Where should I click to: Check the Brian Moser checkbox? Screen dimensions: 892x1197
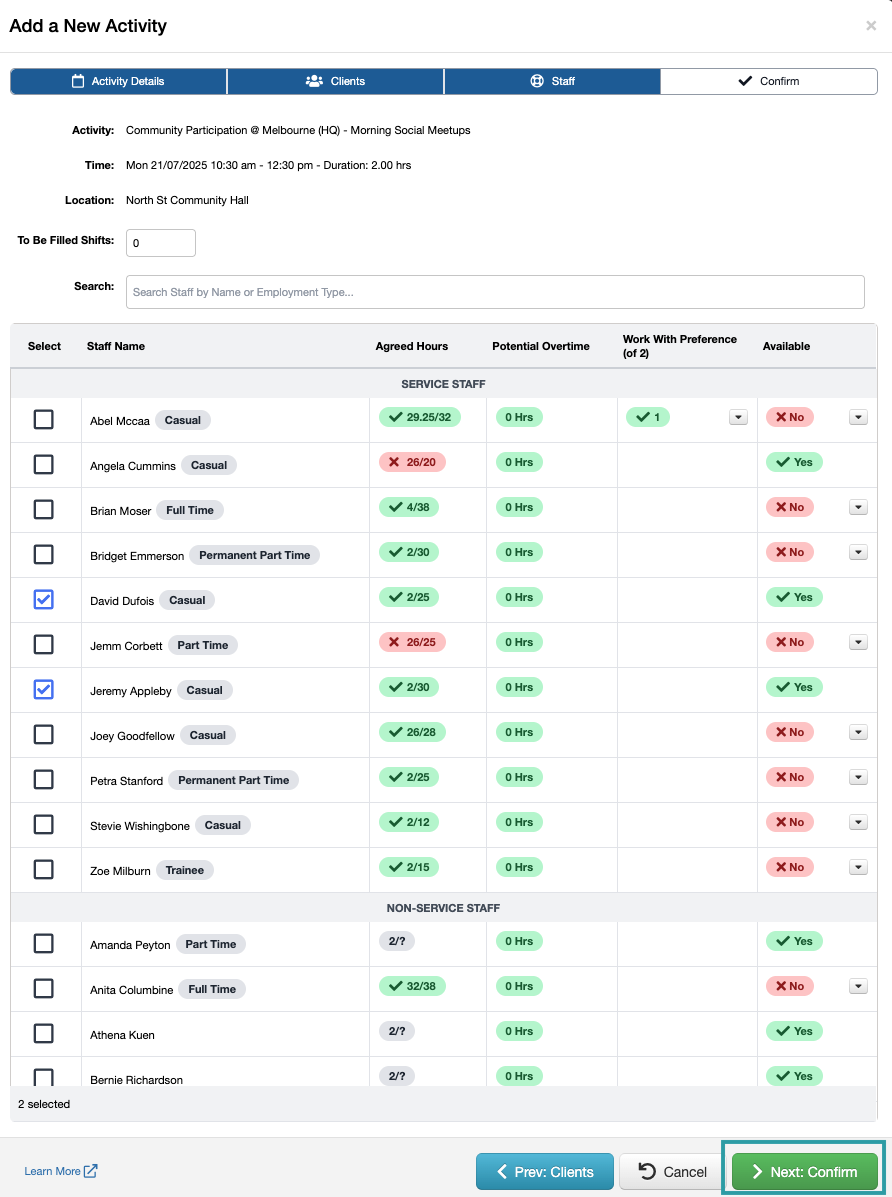click(x=44, y=509)
